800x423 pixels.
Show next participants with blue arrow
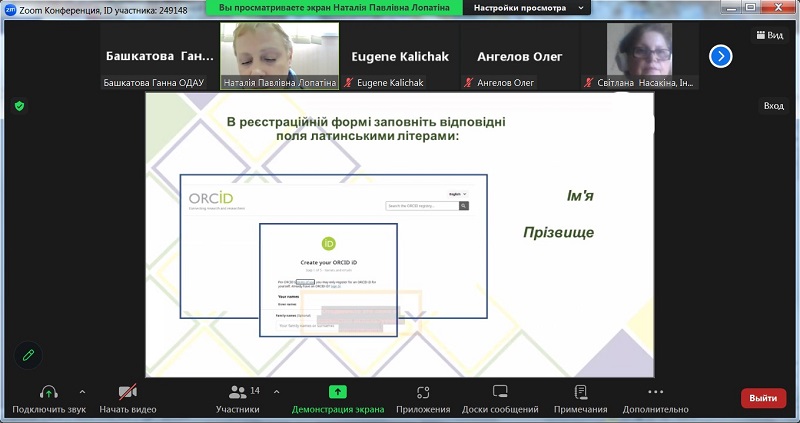[x=720, y=56]
